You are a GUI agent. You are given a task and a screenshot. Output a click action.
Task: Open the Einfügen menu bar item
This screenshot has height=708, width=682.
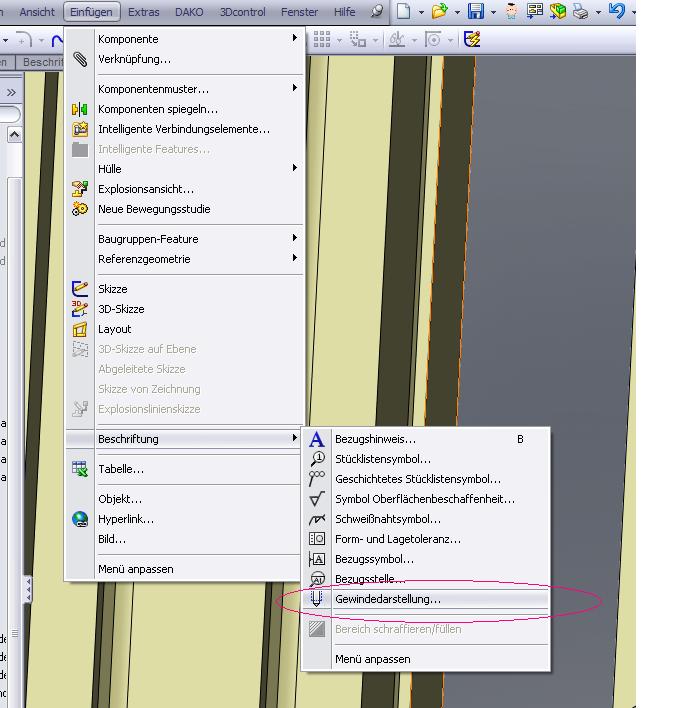(92, 12)
